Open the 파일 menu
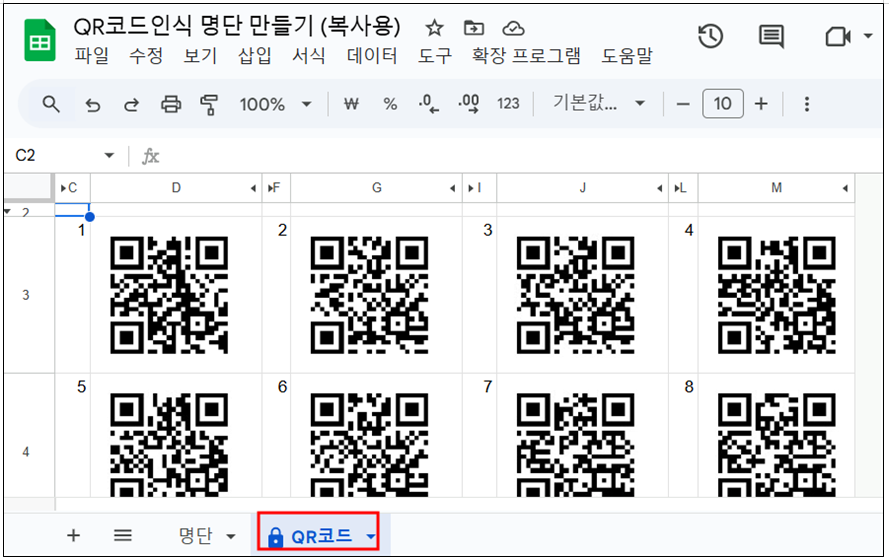The image size is (889, 560). [x=91, y=56]
